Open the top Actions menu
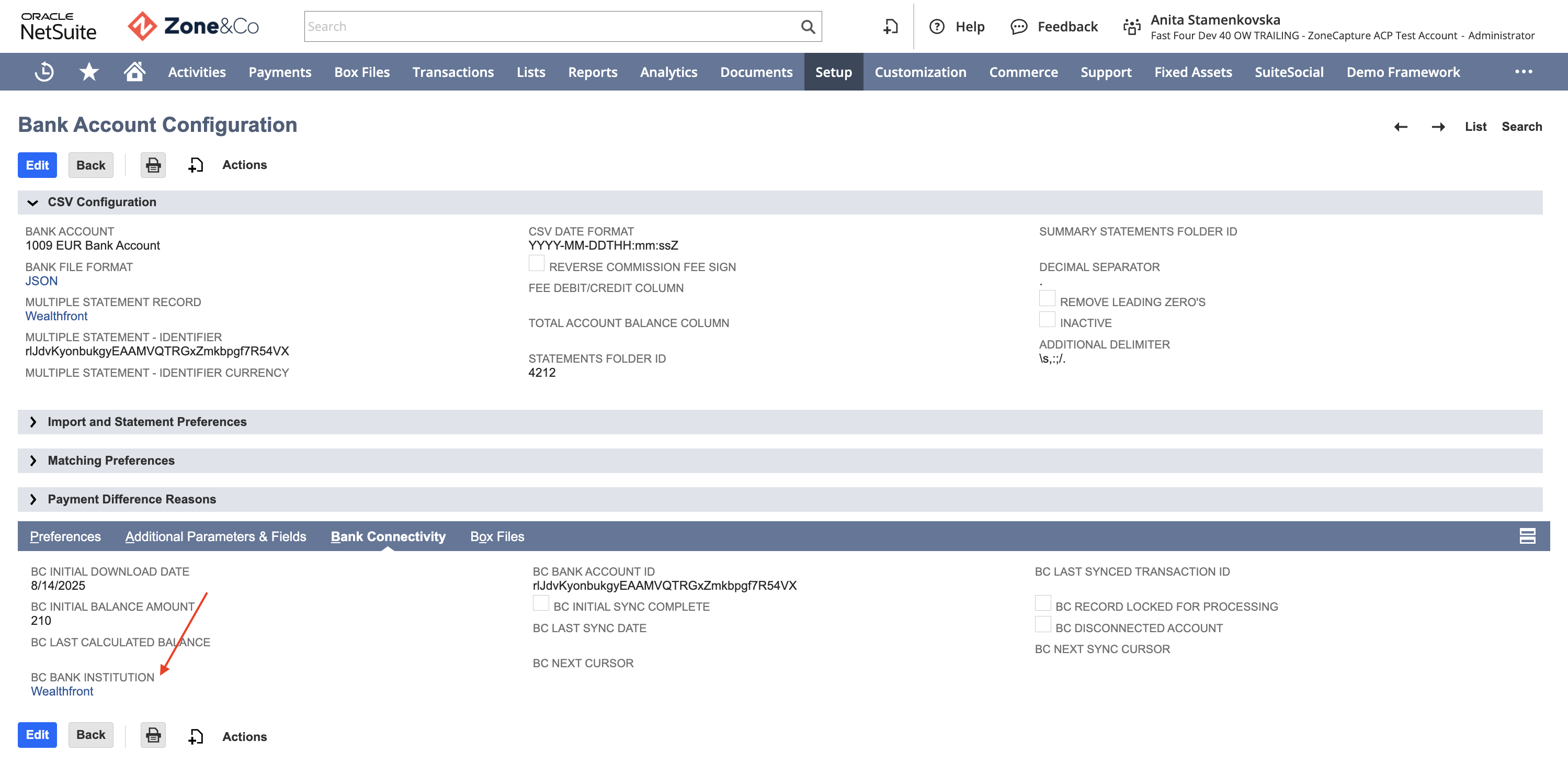 (245, 165)
